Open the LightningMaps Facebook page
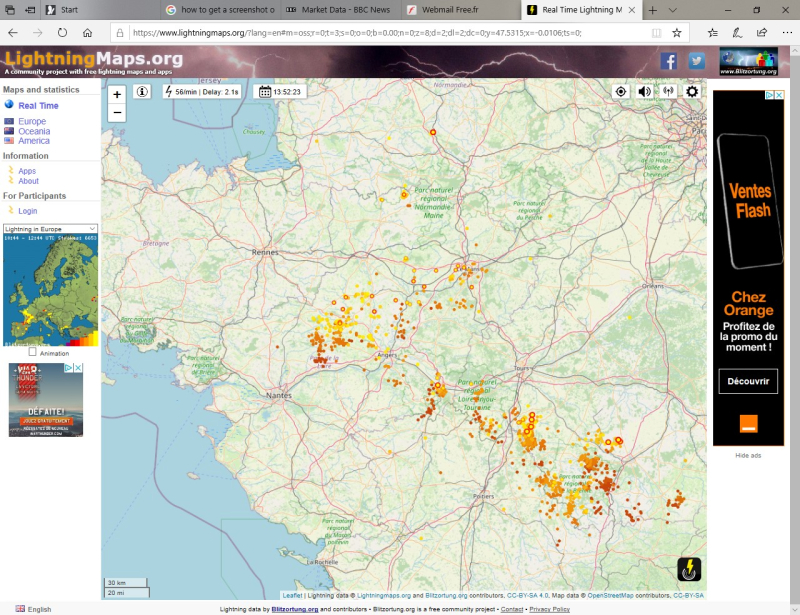800x615 pixels. point(669,61)
